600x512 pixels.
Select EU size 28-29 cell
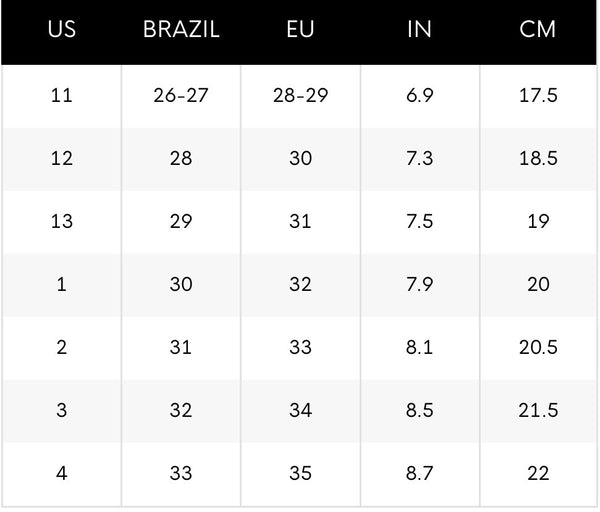coord(300,95)
